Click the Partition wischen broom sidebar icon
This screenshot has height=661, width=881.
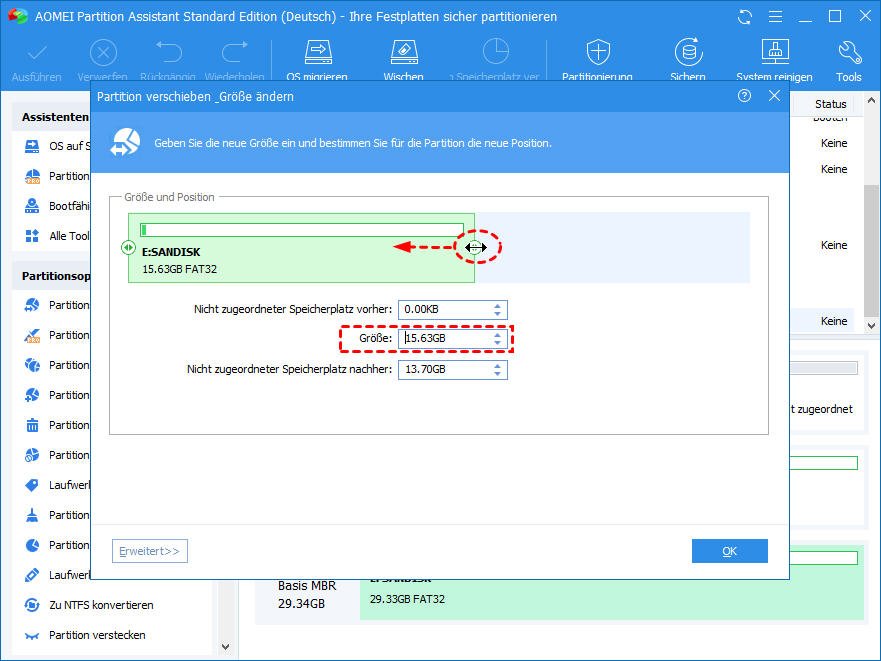pos(32,515)
